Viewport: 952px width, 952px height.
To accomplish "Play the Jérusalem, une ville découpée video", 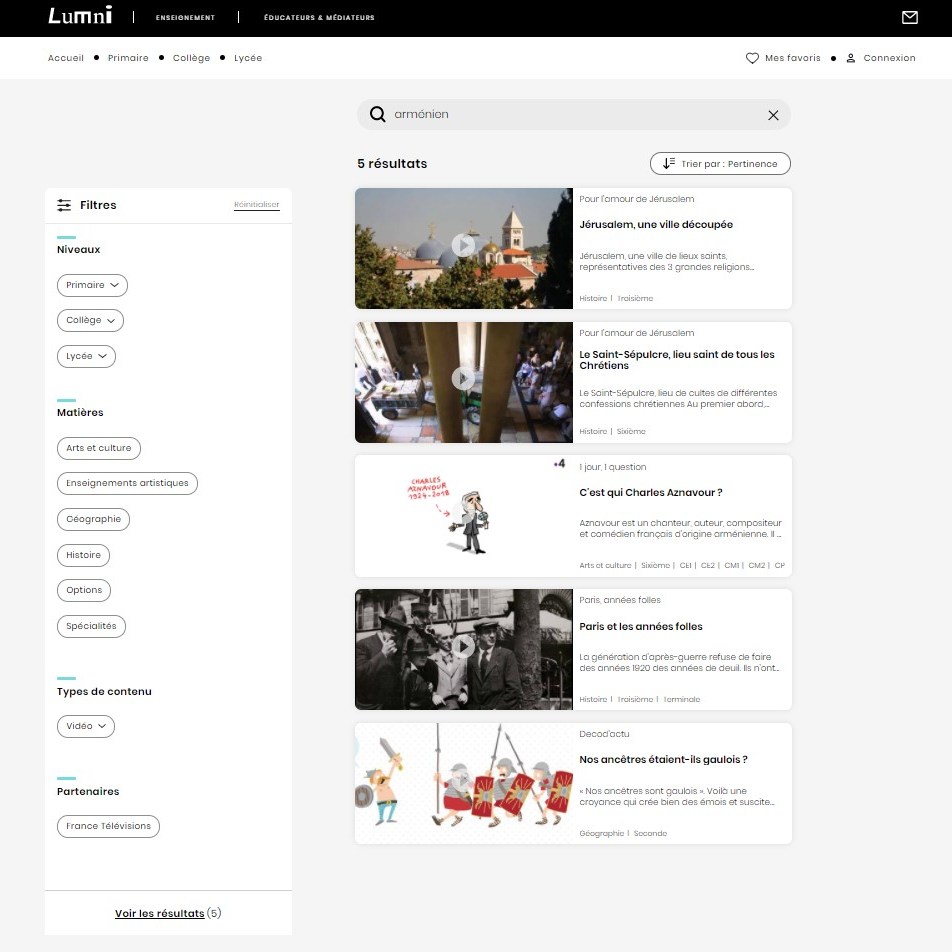I will pyautogui.click(x=463, y=245).
